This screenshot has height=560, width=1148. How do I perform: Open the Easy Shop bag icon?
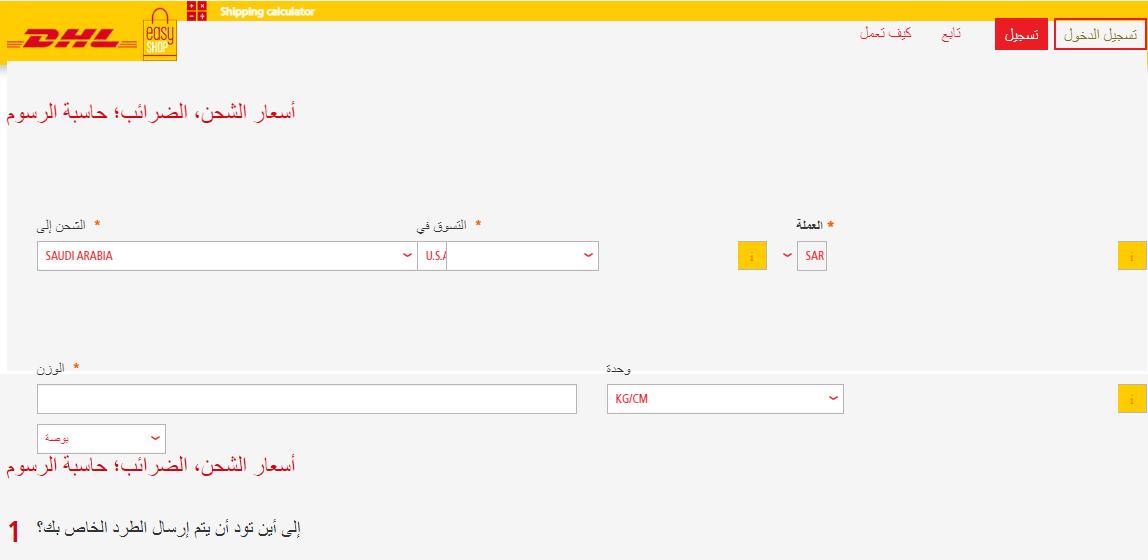160,34
